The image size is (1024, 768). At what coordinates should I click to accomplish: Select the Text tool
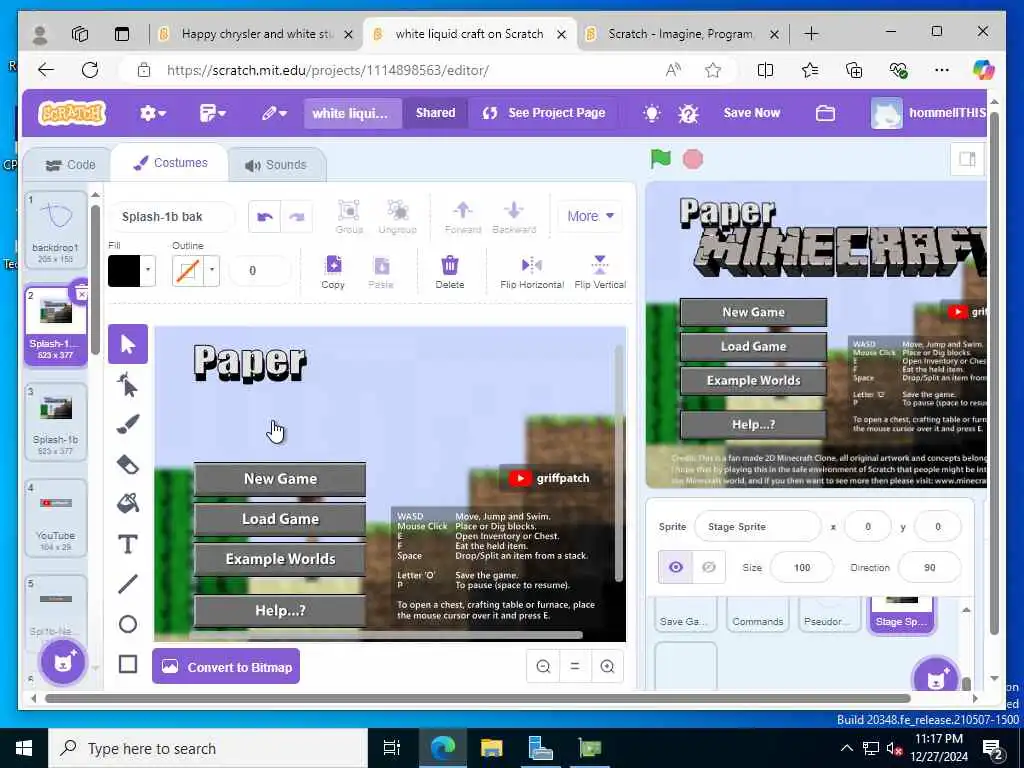[128, 544]
